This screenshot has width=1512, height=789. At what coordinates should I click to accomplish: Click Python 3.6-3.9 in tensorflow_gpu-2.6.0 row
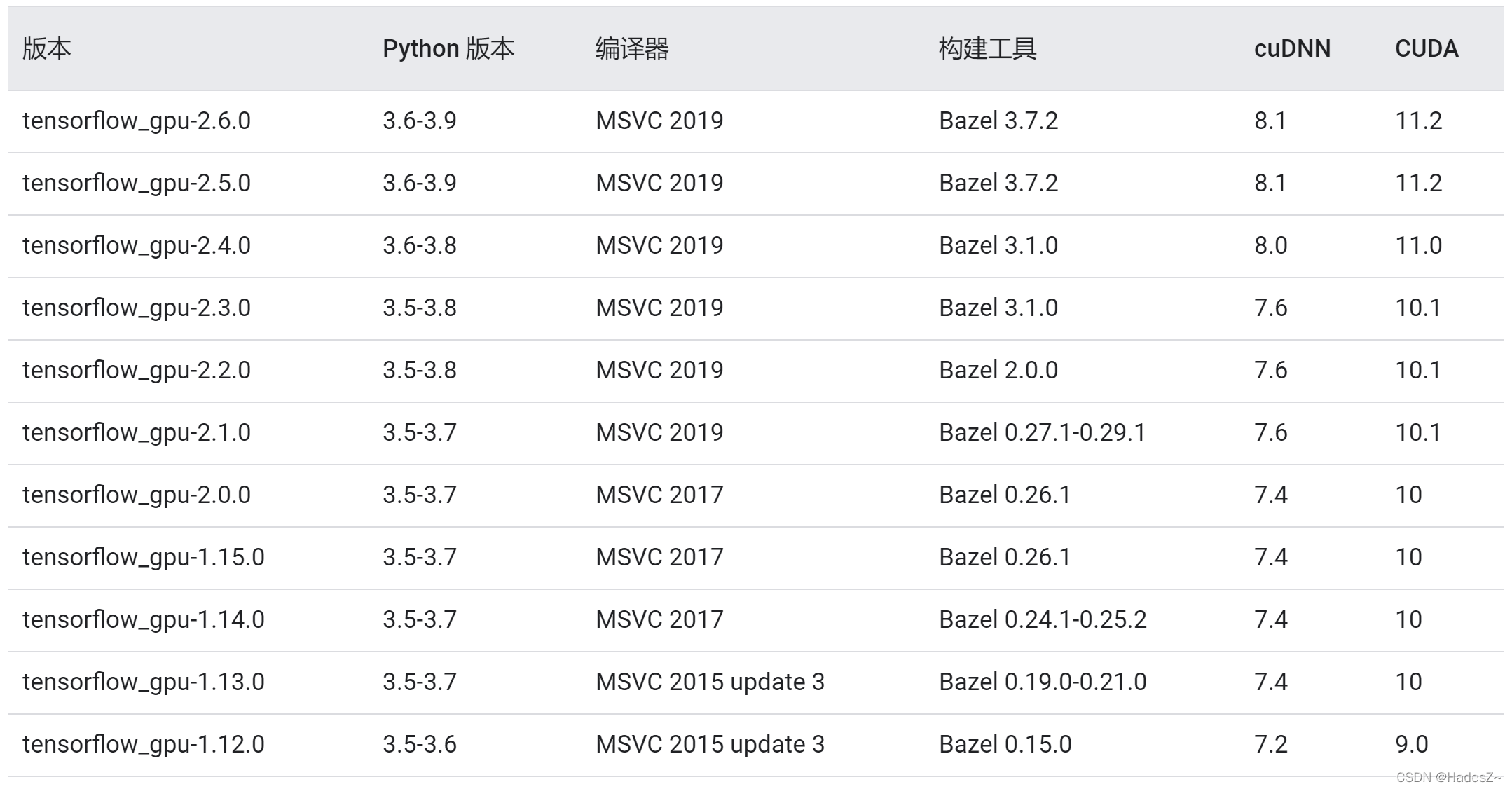pyautogui.click(x=420, y=121)
